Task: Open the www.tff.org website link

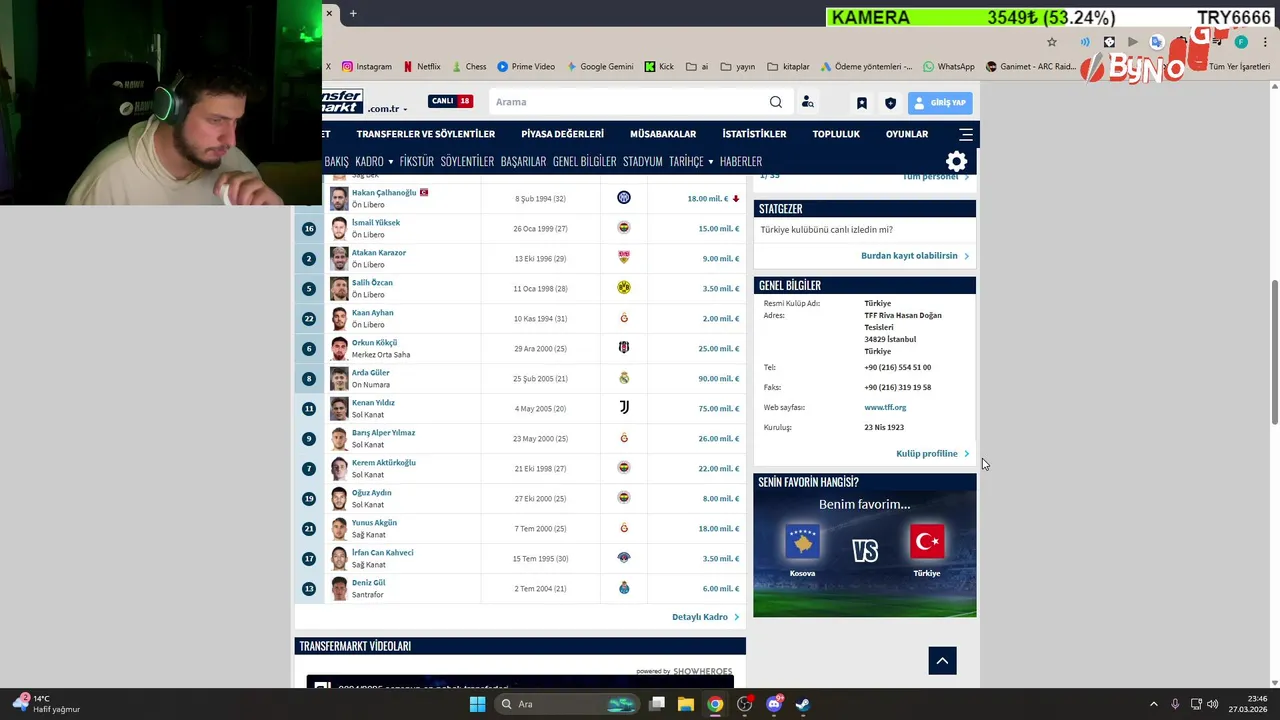Action: pos(885,408)
